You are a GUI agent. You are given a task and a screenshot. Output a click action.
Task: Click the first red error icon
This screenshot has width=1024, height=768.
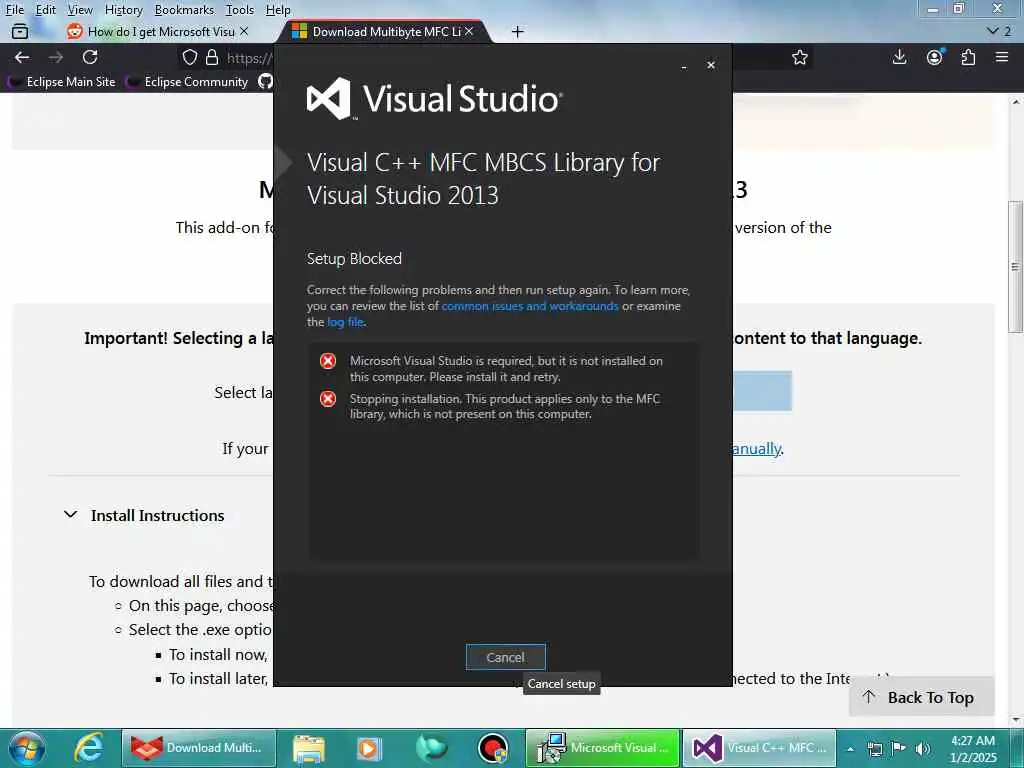coord(328,361)
